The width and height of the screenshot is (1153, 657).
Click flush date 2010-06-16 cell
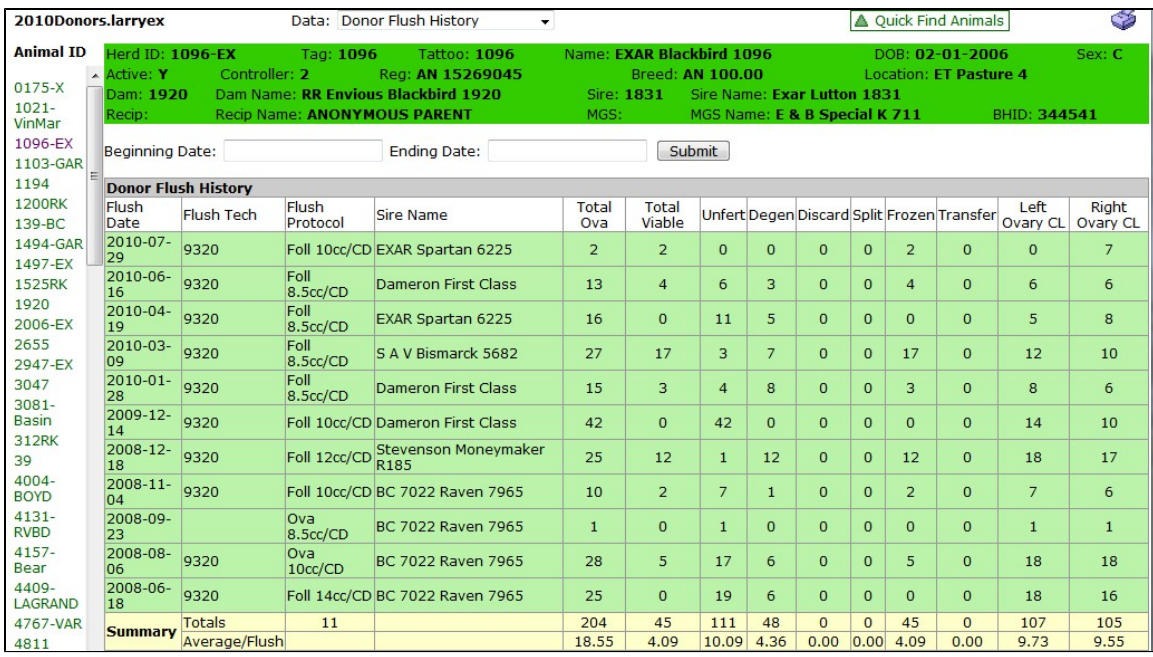tap(141, 285)
